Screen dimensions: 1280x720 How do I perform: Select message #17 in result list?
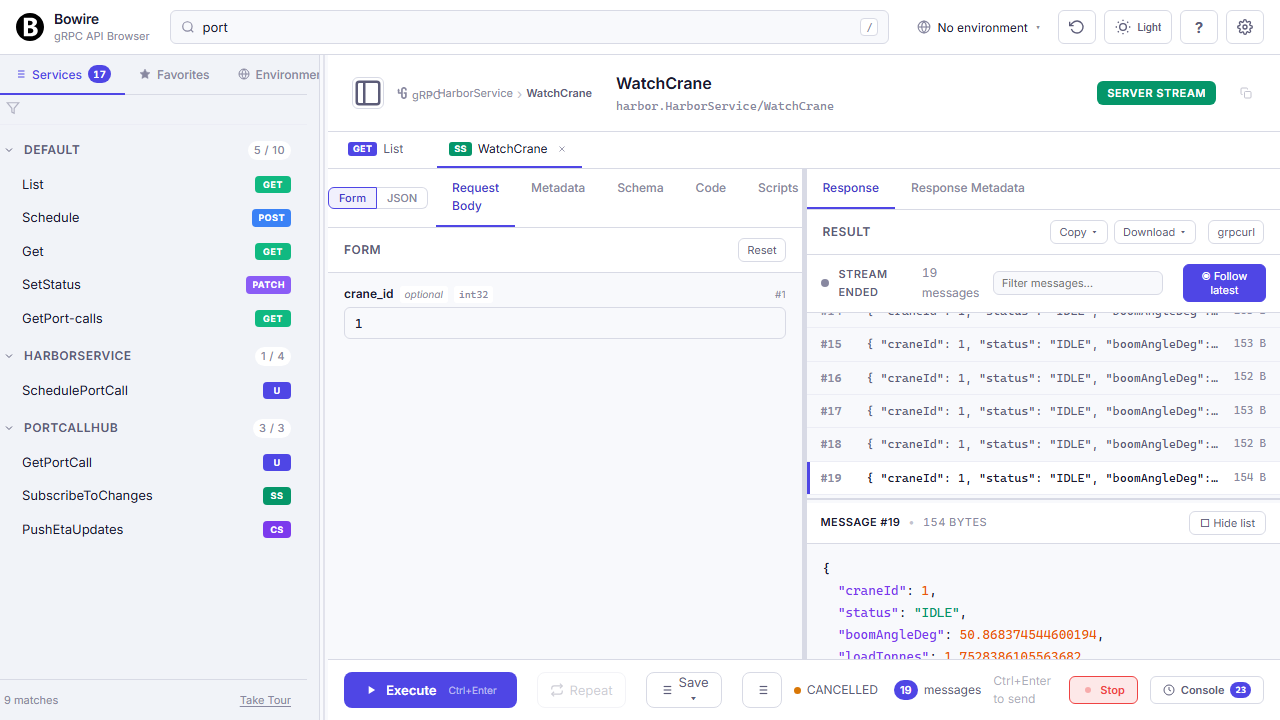(x=1043, y=411)
